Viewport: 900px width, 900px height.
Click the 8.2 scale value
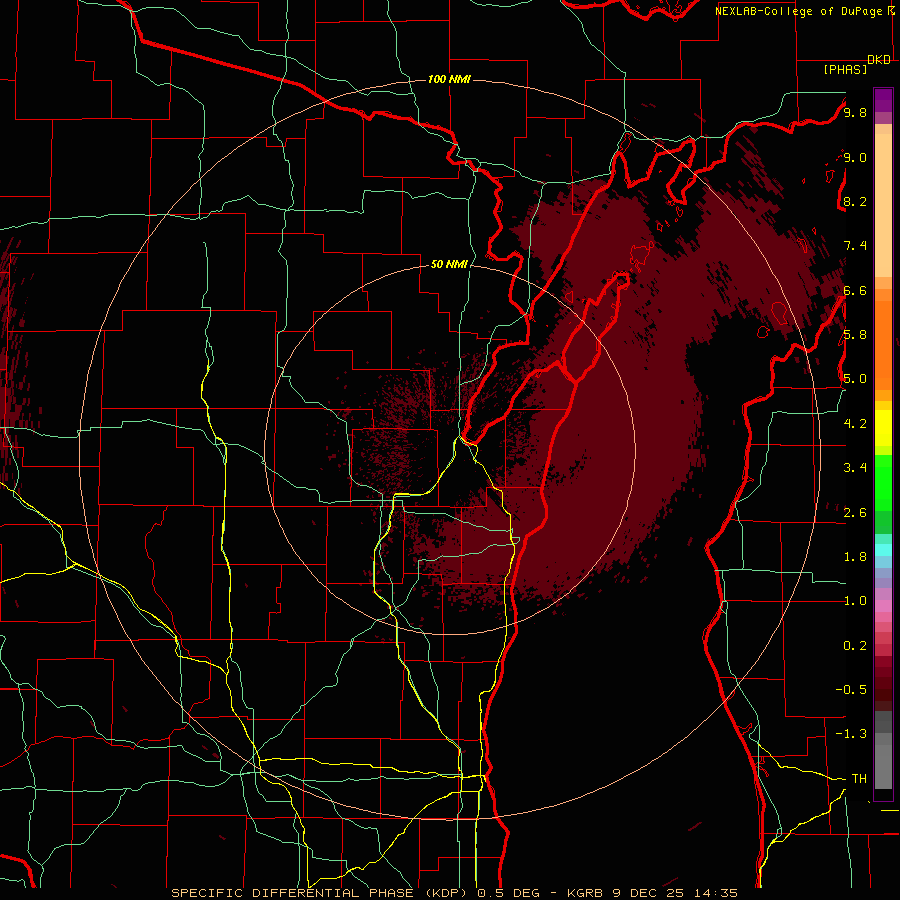(x=855, y=202)
